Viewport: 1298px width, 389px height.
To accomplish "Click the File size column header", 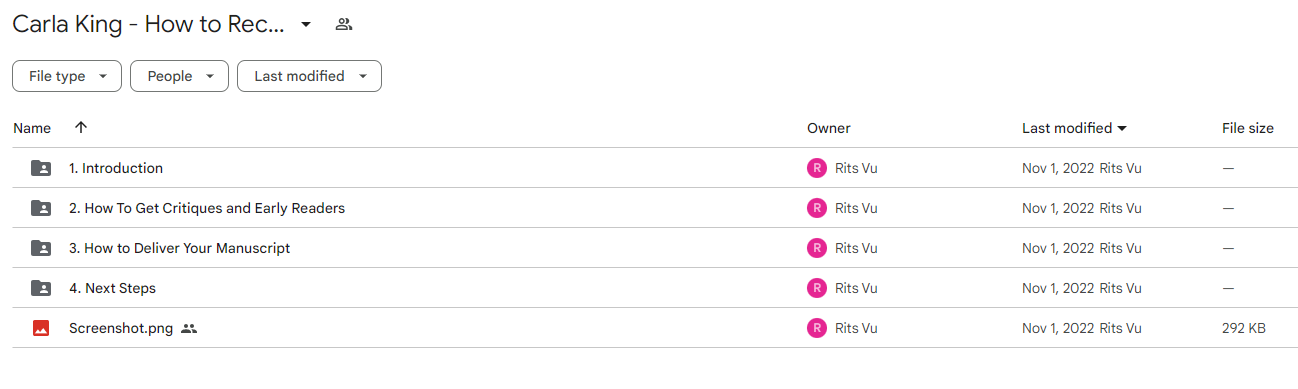I will tap(1248, 128).
